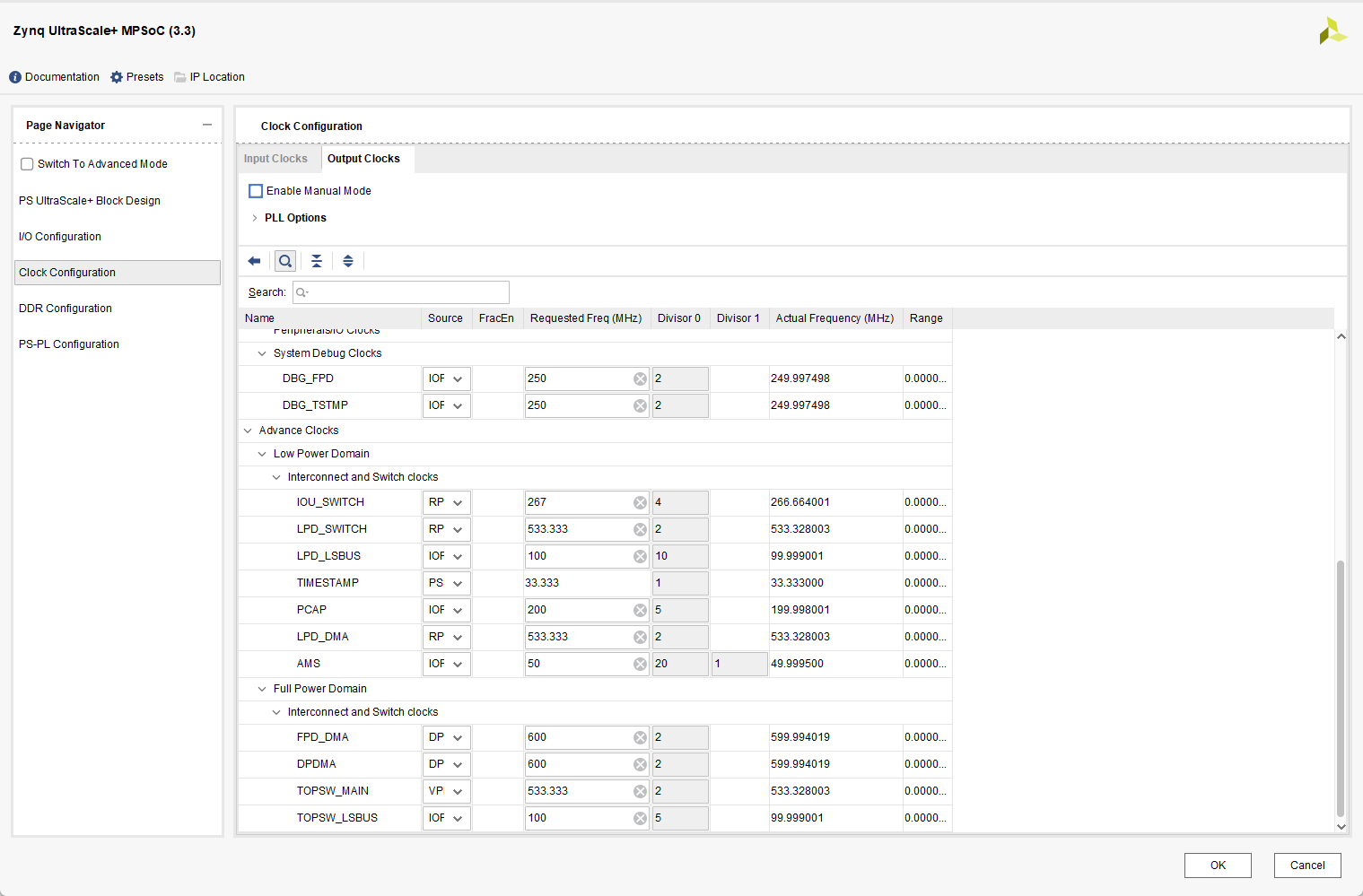Image resolution: width=1363 pixels, height=896 pixels.
Task: Clear LPD_DMA requested frequency value
Action: point(640,637)
